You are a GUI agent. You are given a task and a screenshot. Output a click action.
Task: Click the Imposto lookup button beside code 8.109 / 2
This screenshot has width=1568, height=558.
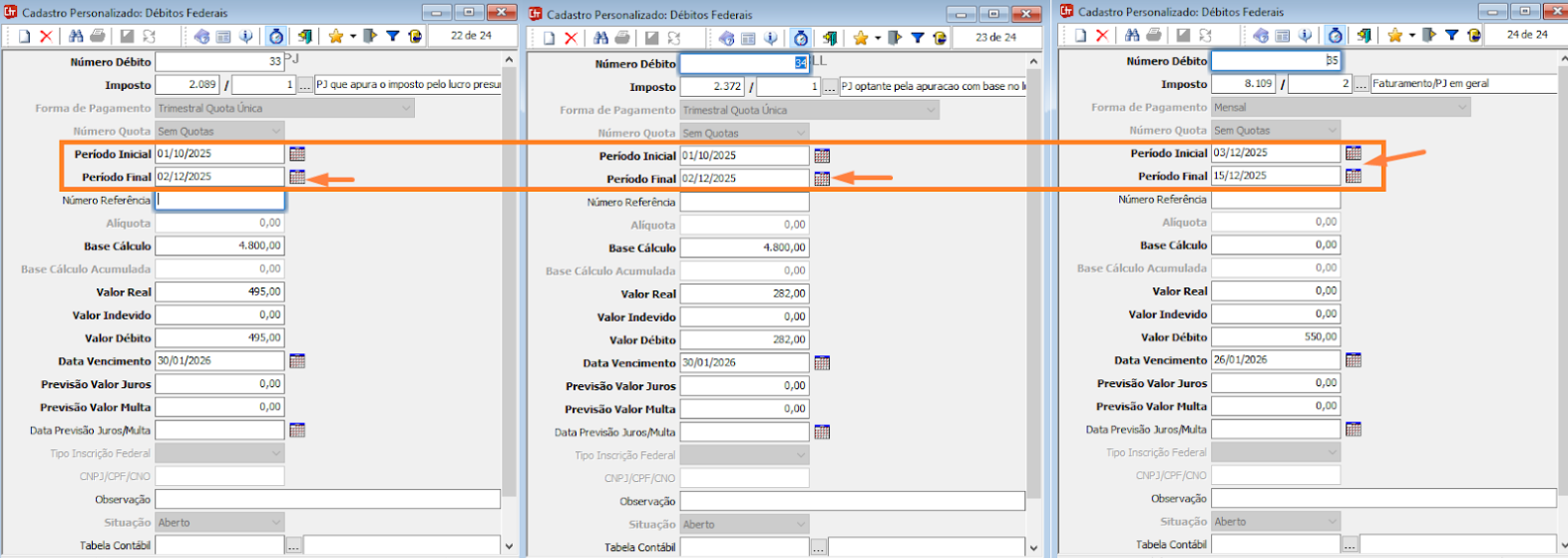click(x=1361, y=85)
